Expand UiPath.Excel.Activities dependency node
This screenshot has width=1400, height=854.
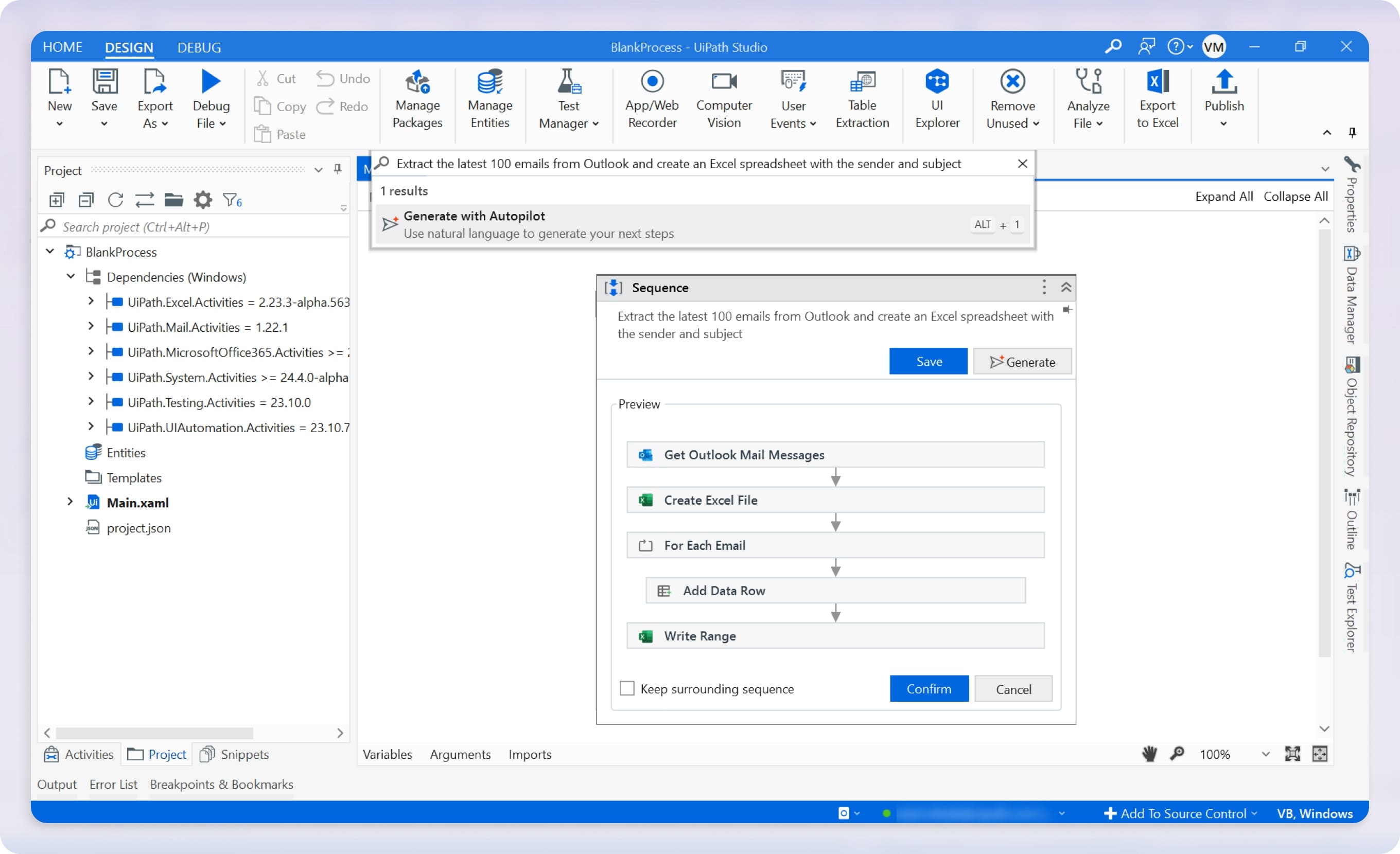(x=91, y=301)
